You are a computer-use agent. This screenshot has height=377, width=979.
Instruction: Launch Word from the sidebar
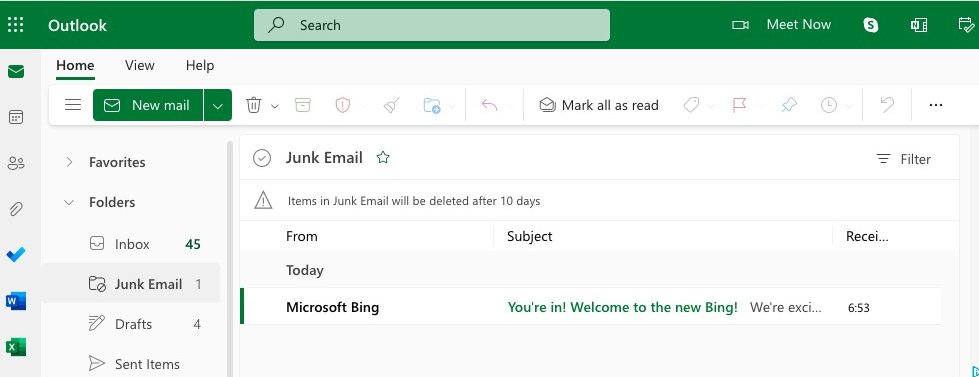(16, 301)
